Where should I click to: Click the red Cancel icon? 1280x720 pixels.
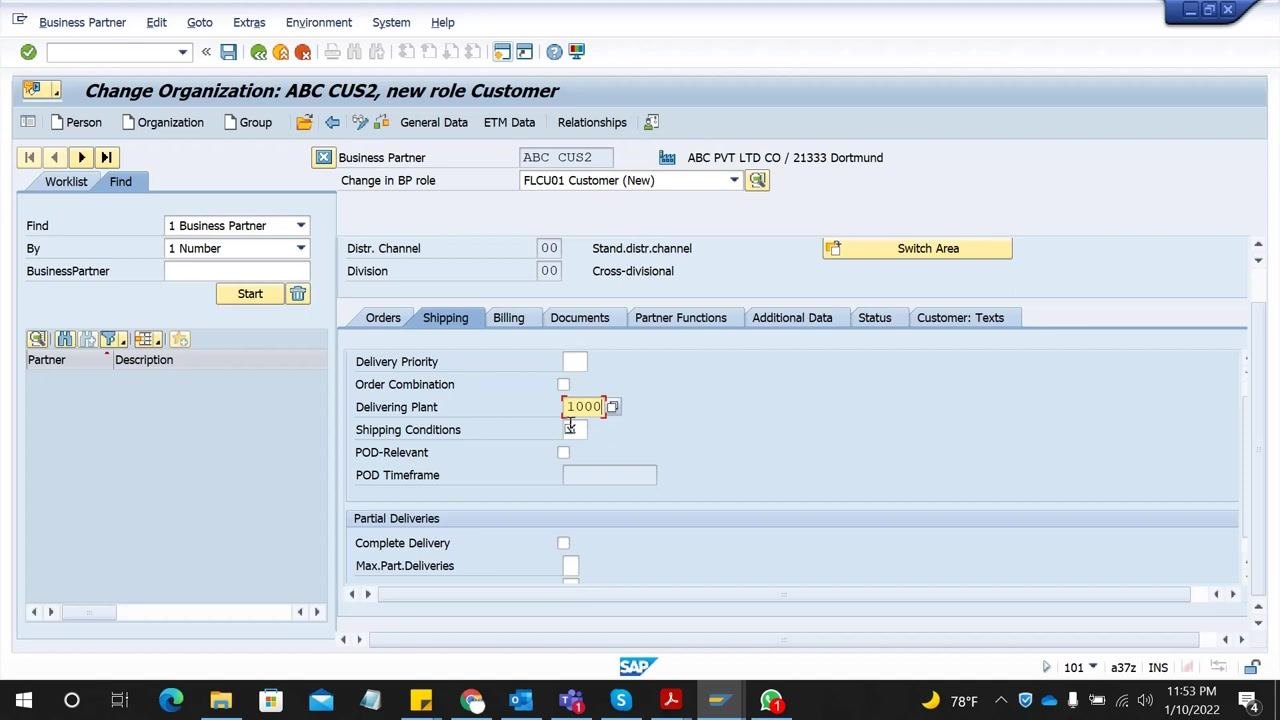point(303,52)
